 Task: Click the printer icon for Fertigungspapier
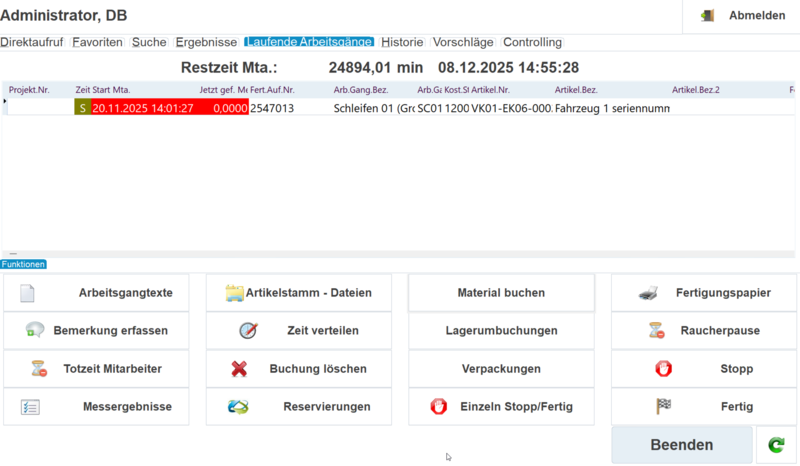point(648,293)
